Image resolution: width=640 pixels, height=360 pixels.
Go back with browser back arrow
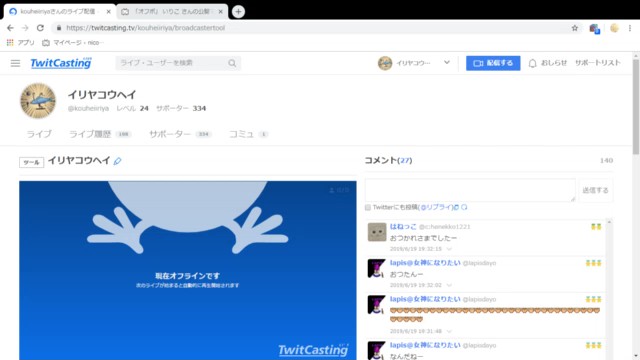click(10, 28)
